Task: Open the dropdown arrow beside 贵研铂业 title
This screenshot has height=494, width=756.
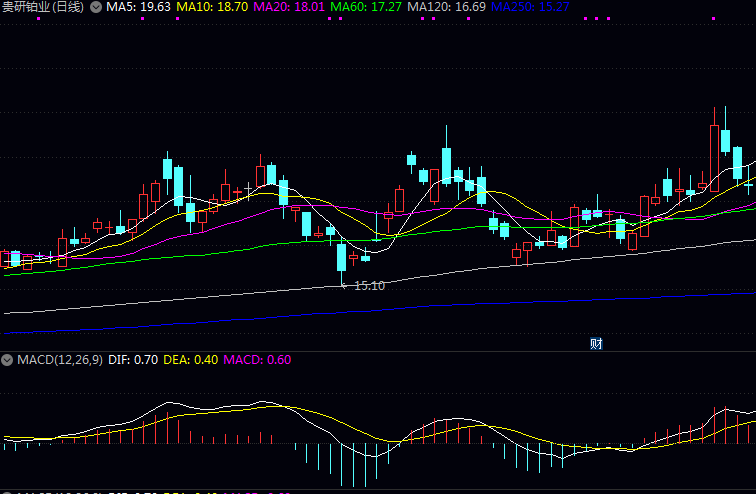Action: 96,7
